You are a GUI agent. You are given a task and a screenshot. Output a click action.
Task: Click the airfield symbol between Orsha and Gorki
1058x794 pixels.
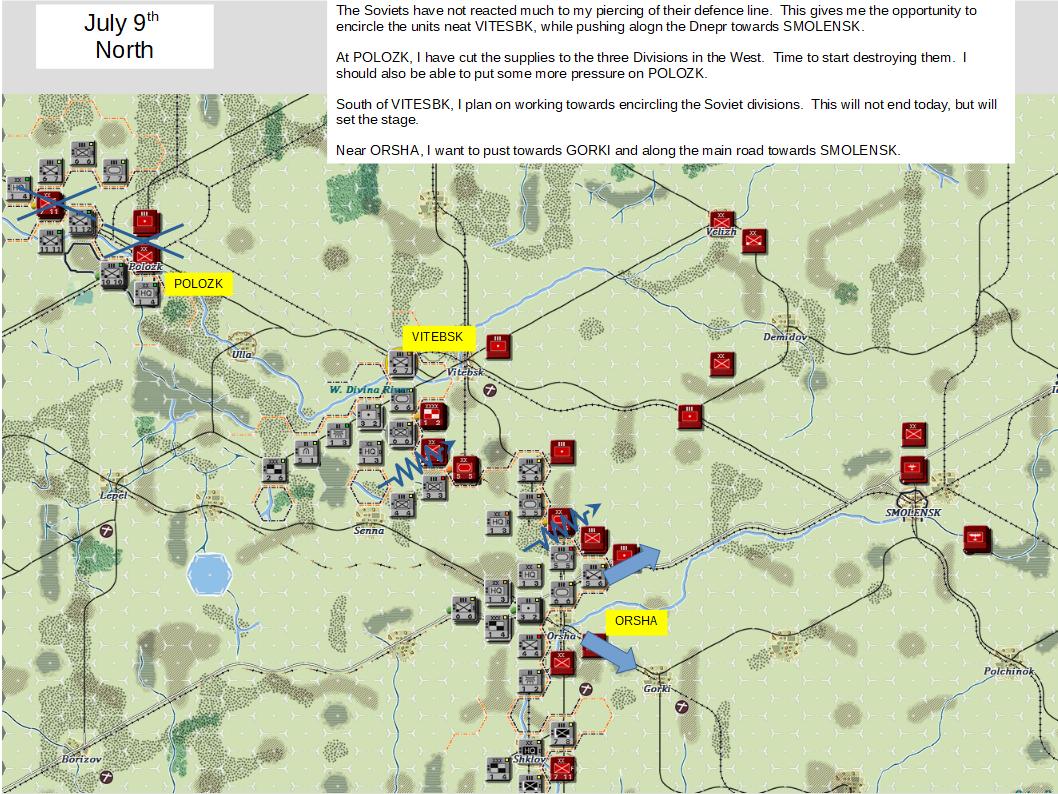point(586,689)
